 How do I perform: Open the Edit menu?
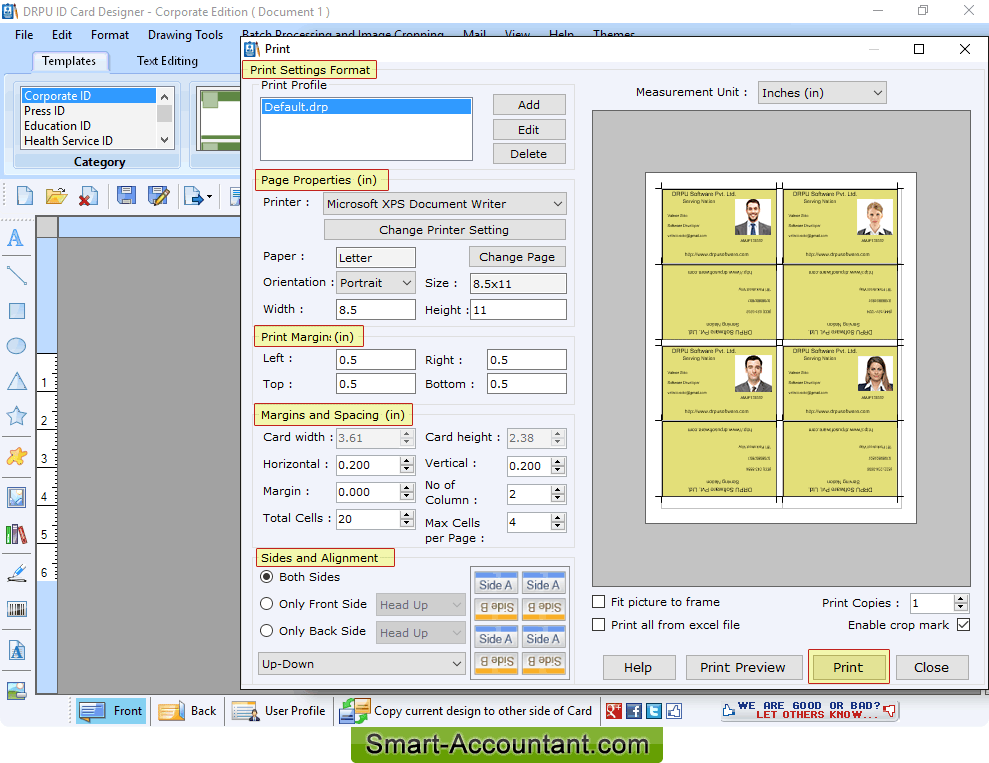62,35
